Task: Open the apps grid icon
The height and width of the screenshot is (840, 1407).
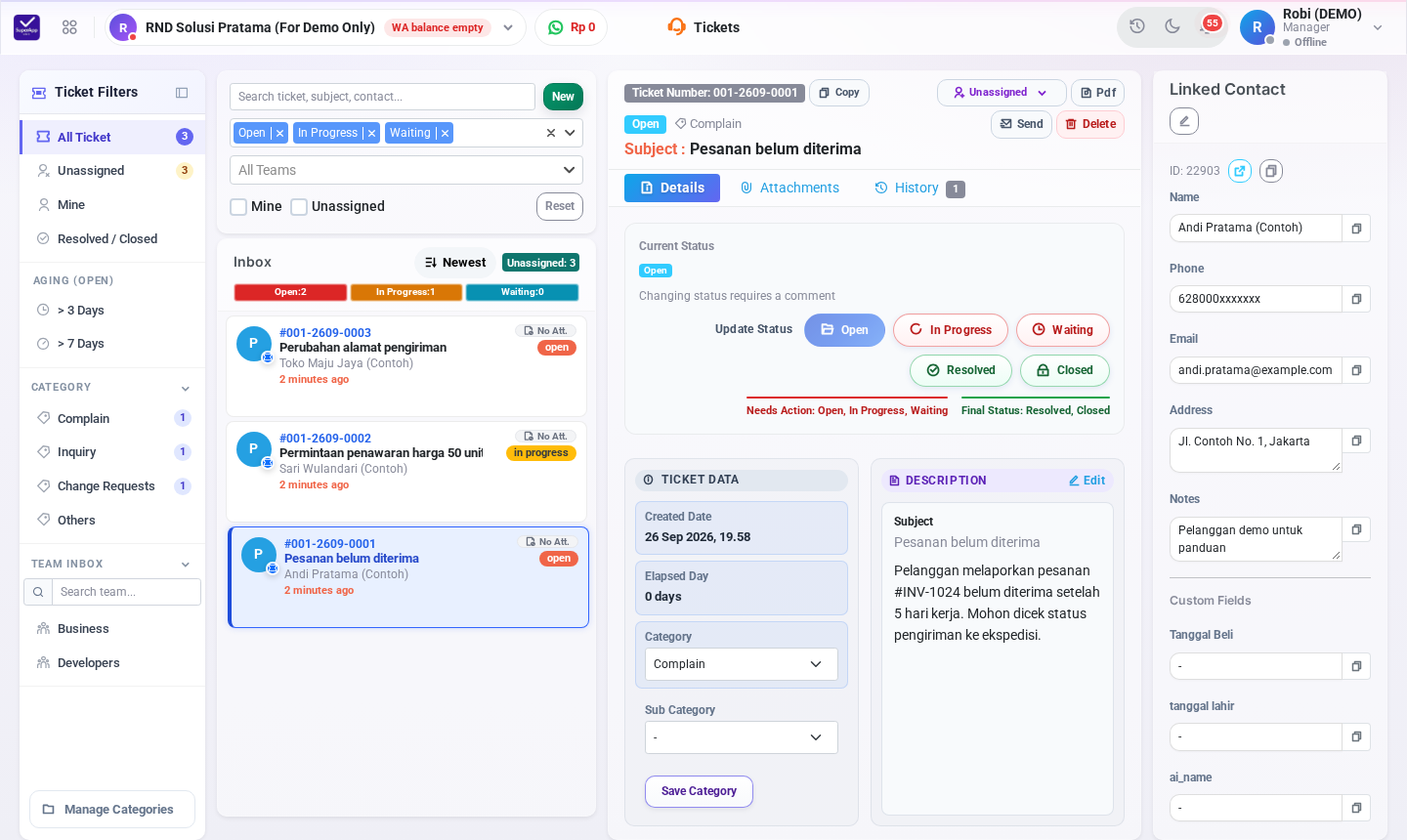Action: 69,27
